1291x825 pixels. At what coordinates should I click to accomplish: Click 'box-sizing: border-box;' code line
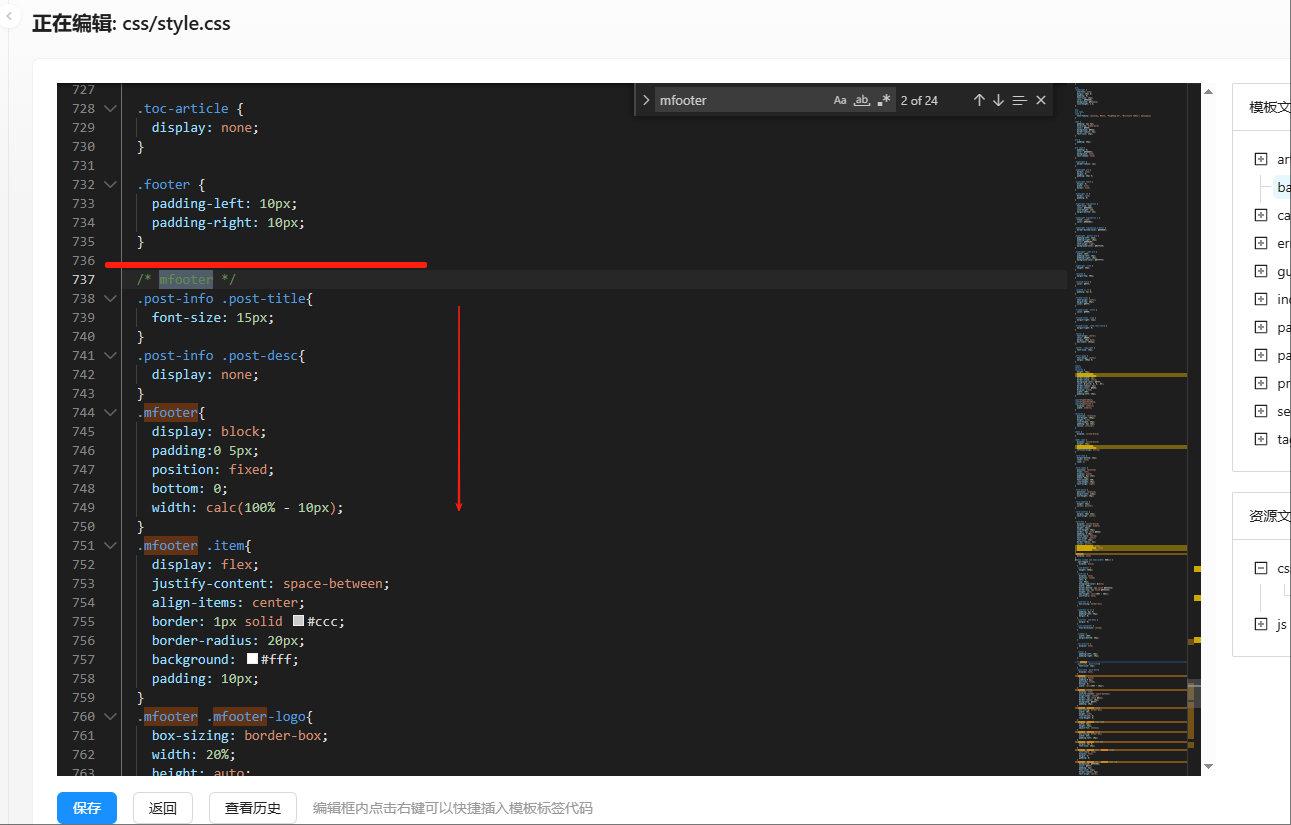pyautogui.click(x=240, y=735)
